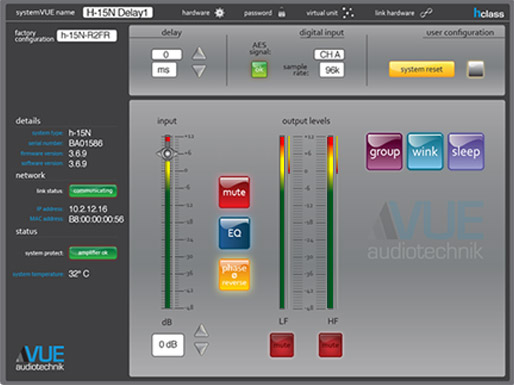Click the link hardware menu label
Viewport: 514px width, 385px height.
click(394, 13)
